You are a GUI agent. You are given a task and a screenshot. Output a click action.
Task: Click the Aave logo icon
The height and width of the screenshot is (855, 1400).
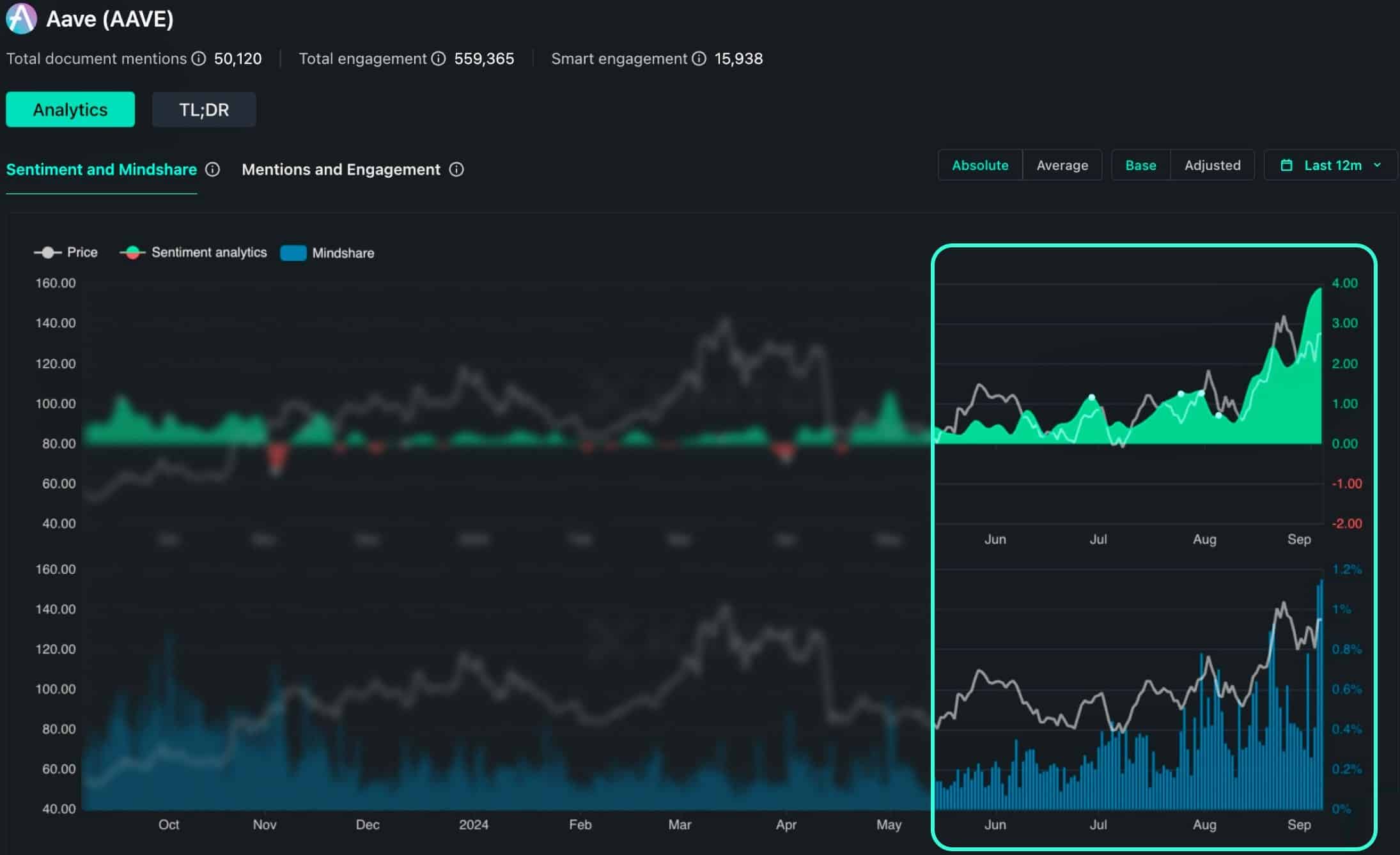point(21,19)
